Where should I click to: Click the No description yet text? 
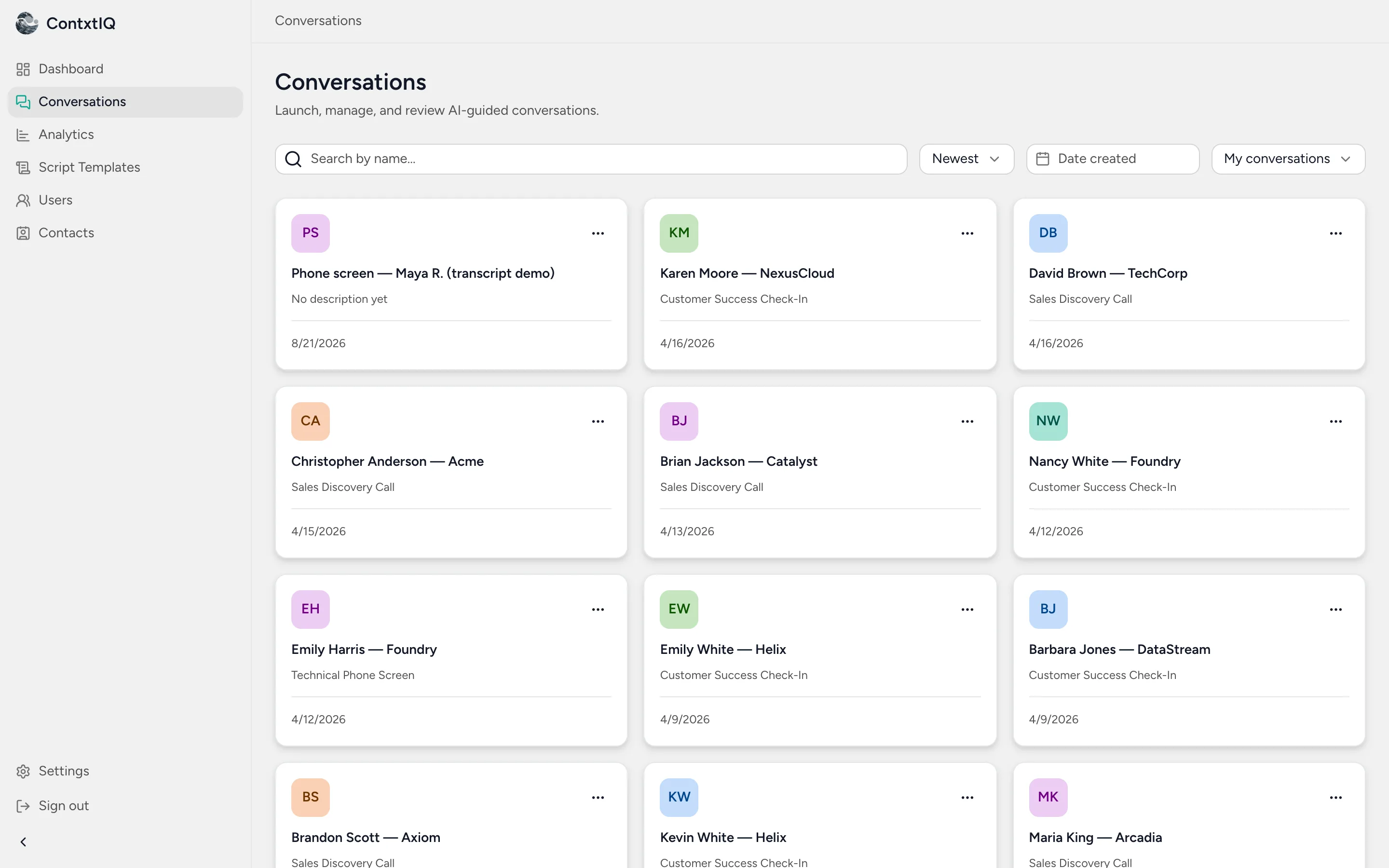[339, 299]
